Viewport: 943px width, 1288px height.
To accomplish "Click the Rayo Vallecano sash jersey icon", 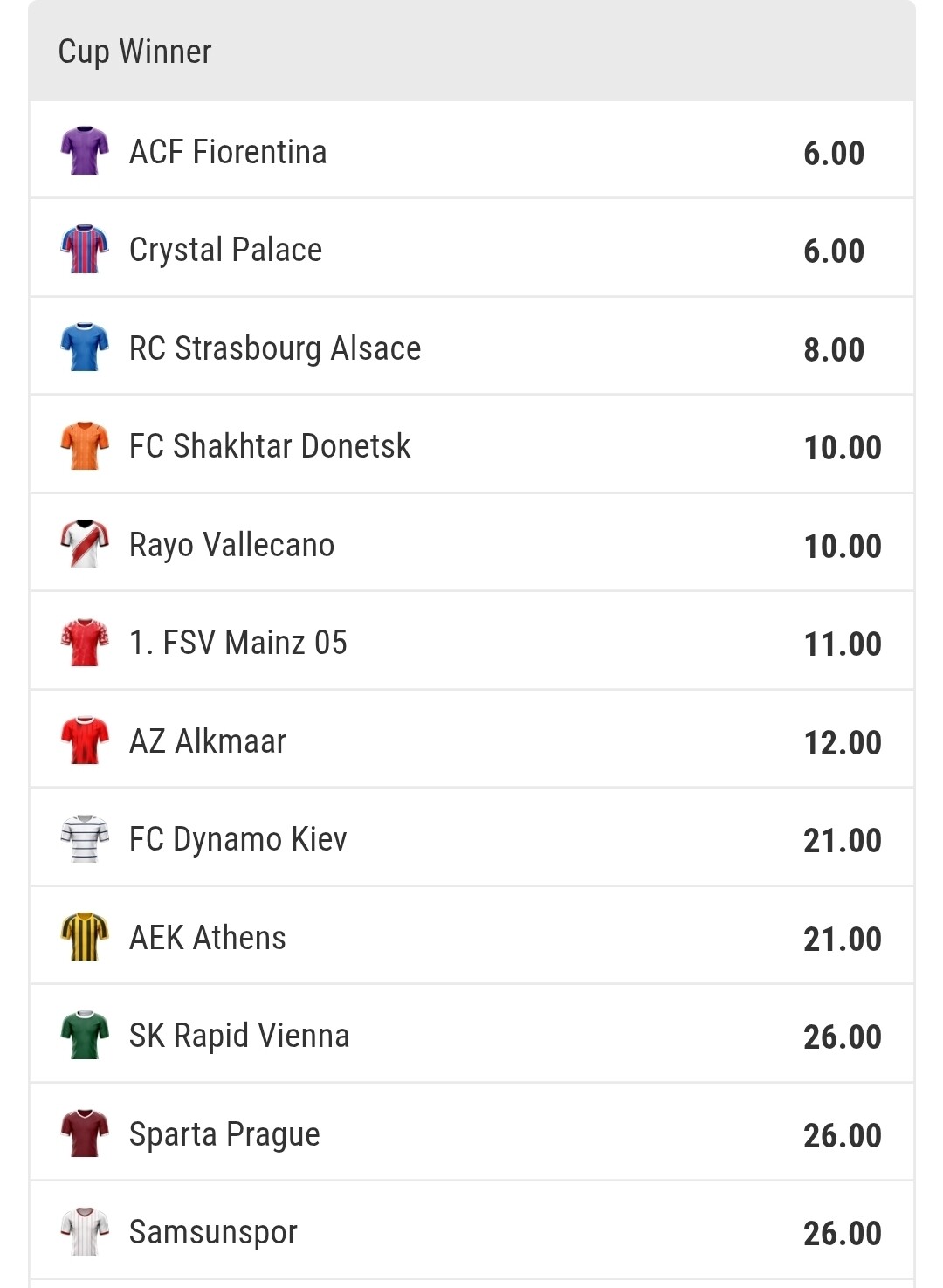I will click(85, 544).
